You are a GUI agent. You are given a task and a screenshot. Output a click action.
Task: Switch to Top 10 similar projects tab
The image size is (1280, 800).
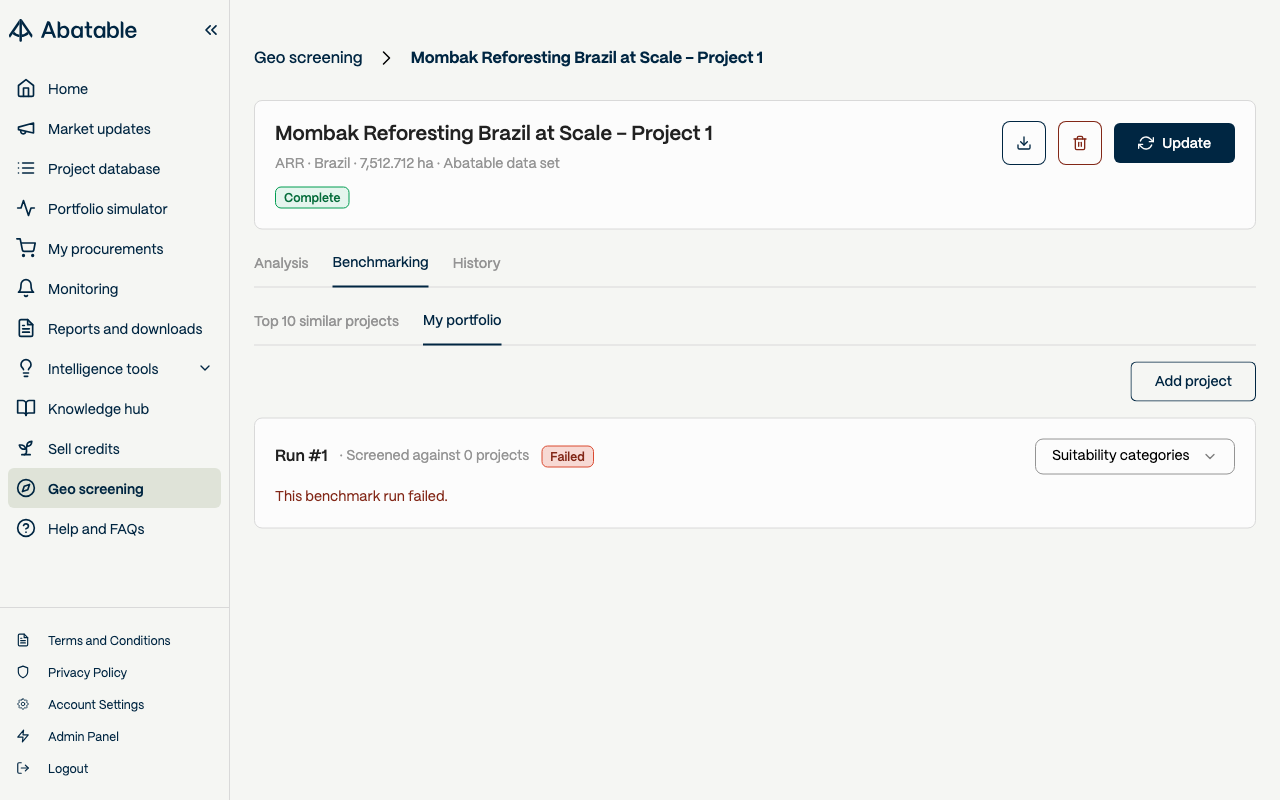(326, 321)
